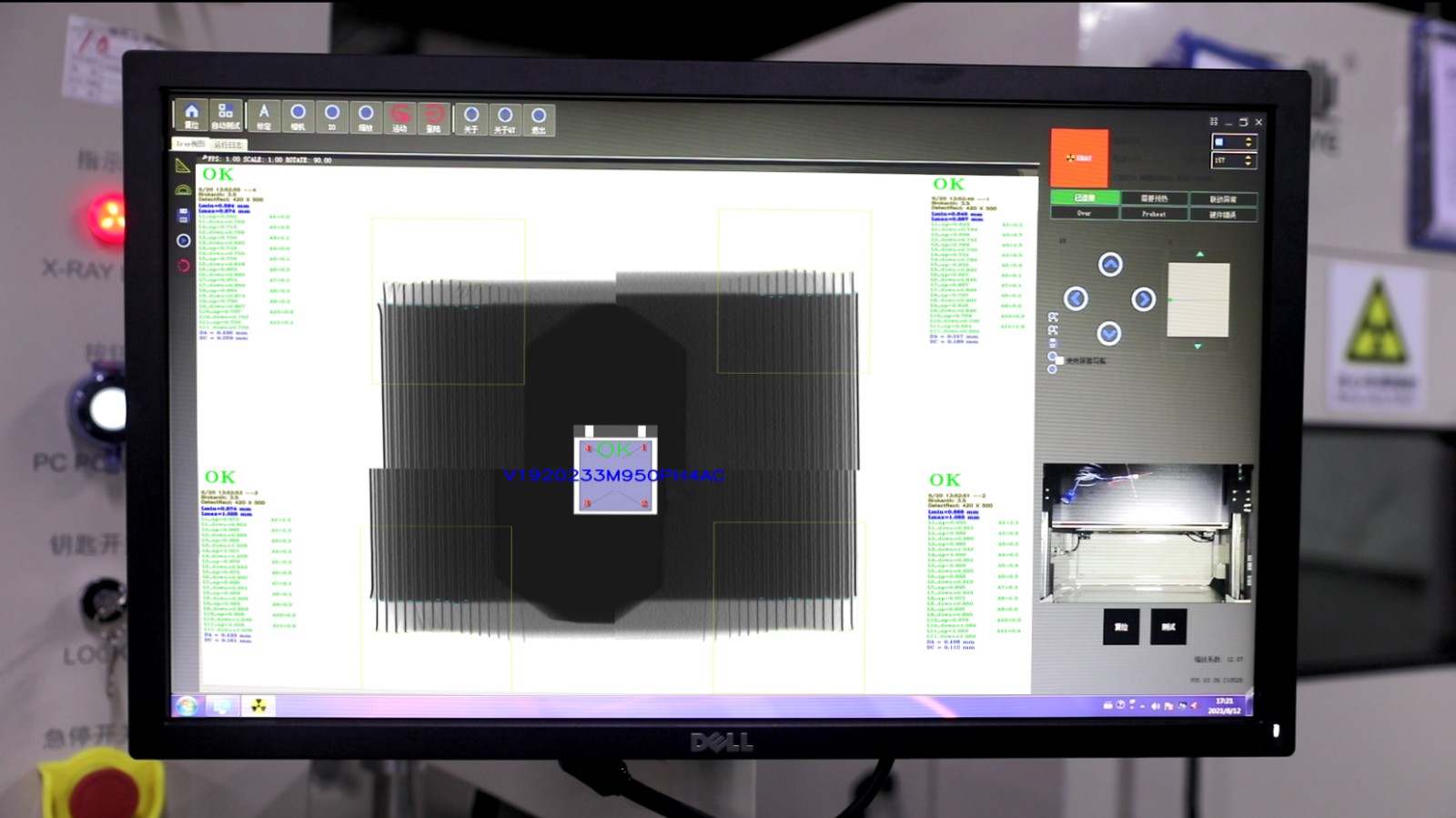This screenshot has width=1456, height=818.
Task: Click the IO toolbar button
Action: coord(332,116)
